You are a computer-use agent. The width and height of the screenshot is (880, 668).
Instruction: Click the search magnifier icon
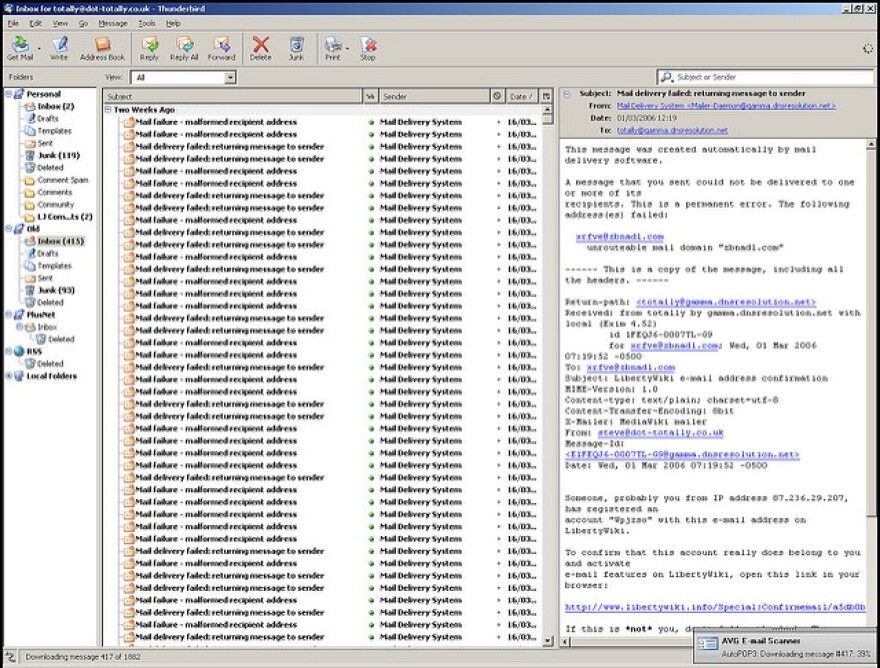tap(666, 77)
